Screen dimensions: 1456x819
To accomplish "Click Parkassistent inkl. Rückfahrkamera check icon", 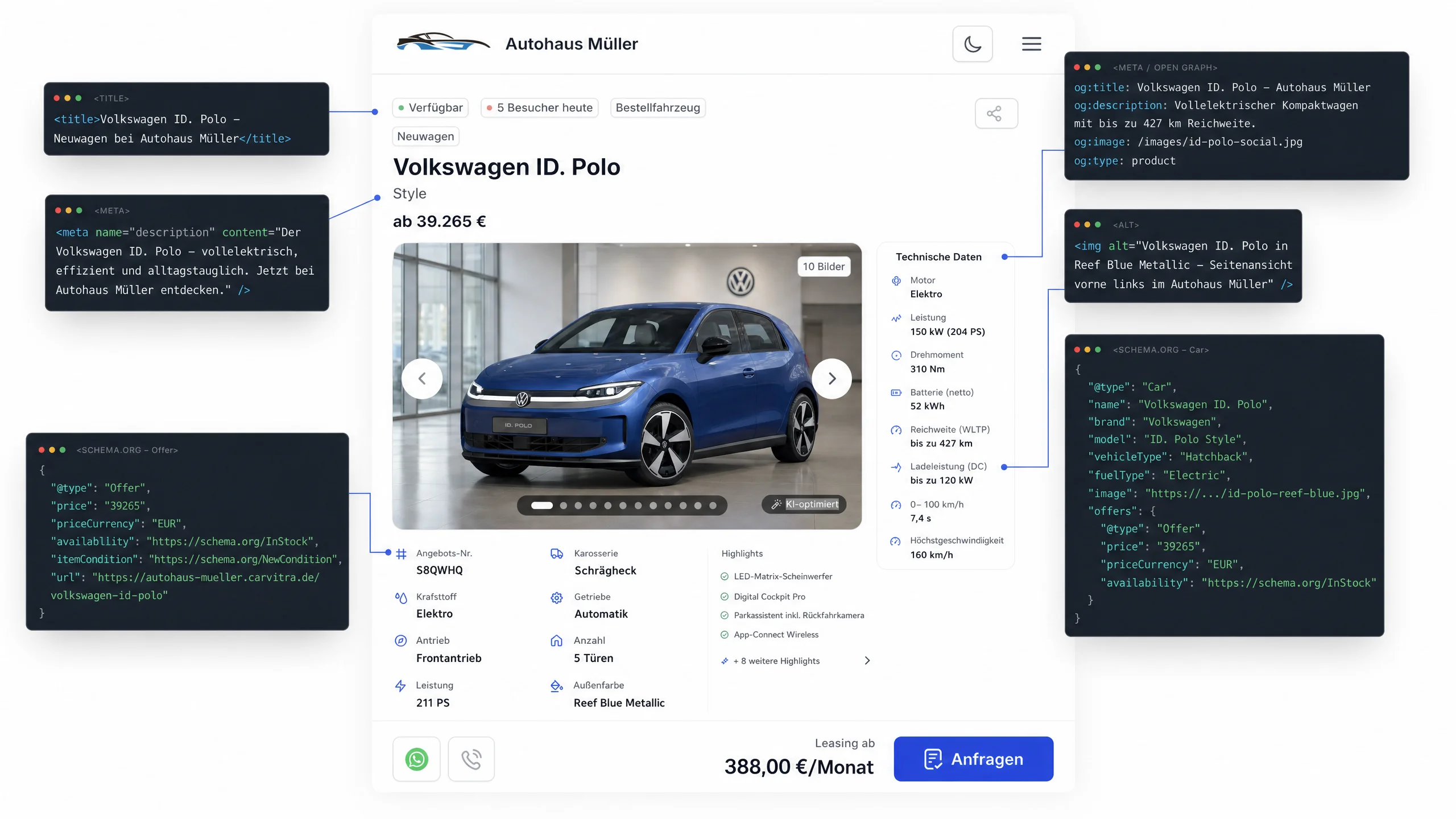I will 725,615.
